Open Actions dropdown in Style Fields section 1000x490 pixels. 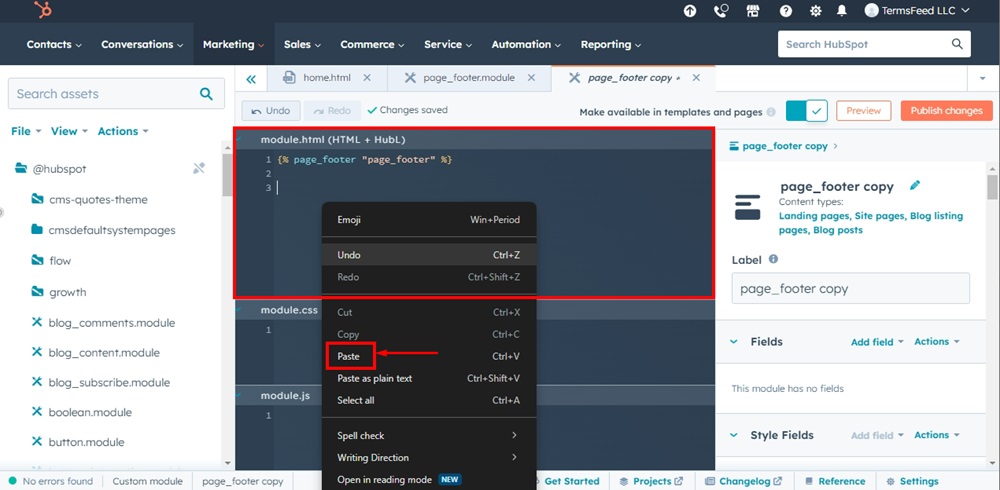tap(937, 434)
